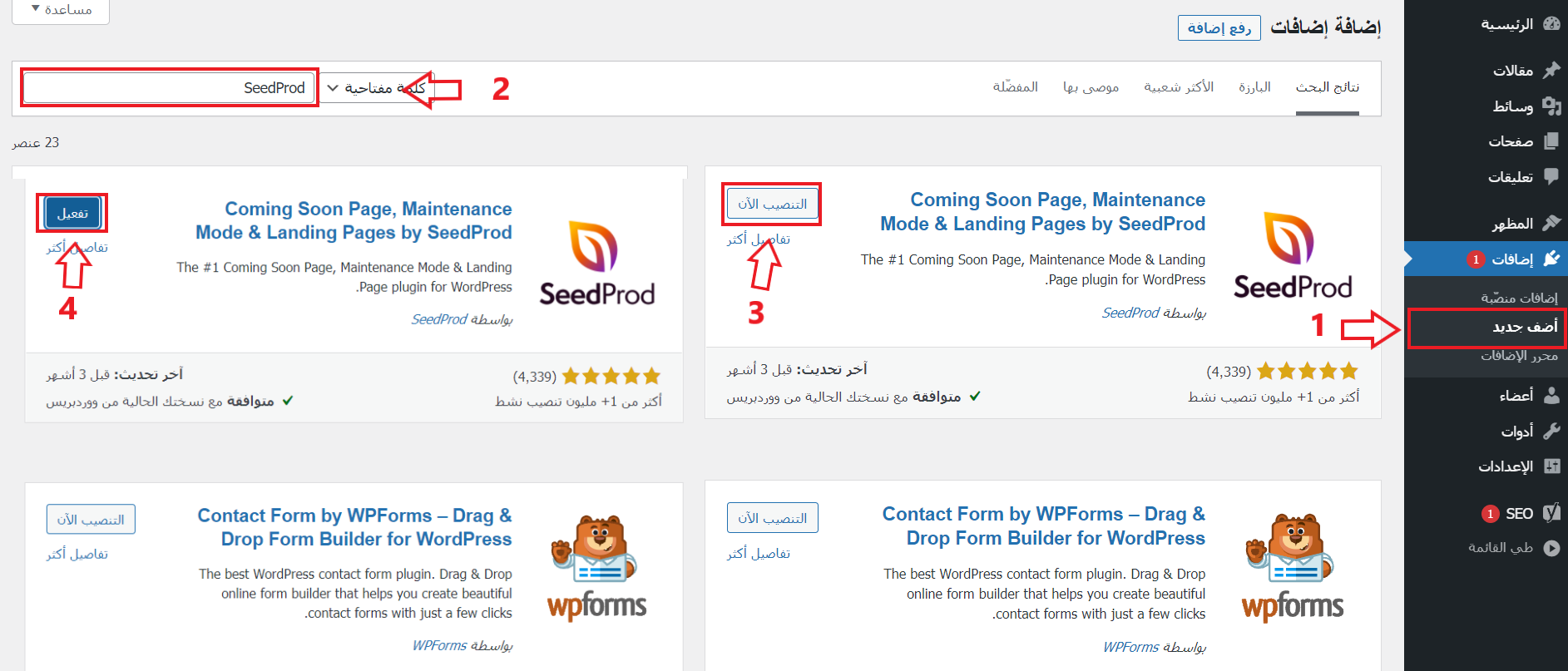
Task: Click the plugin search field containing SeedProd
Action: pyautogui.click(x=169, y=88)
